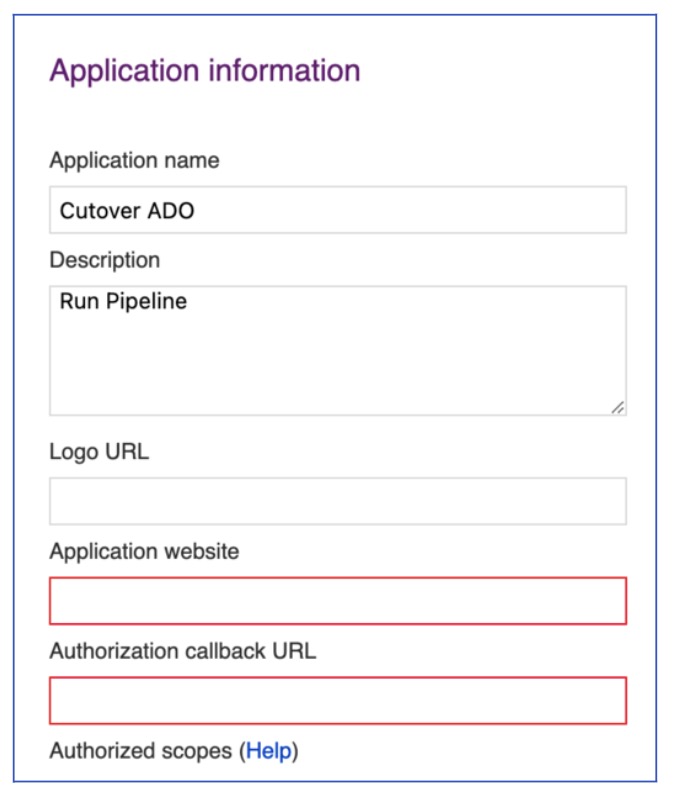Click the 'Description' label
This screenshot has height=806, width=676.
(105, 260)
